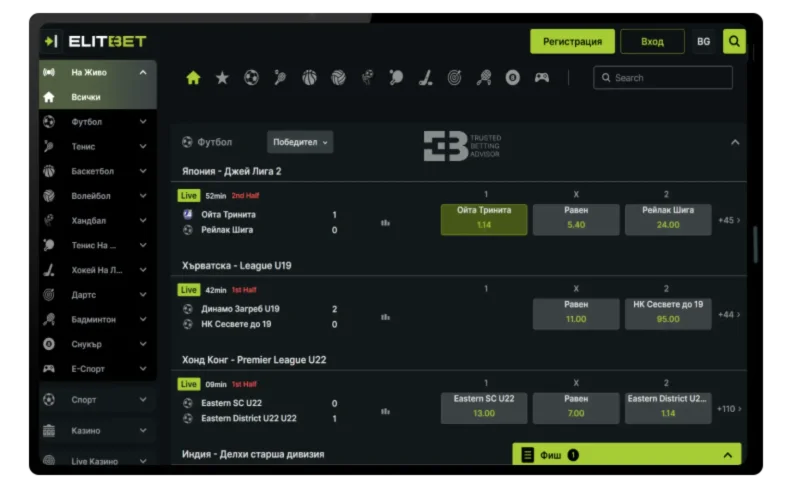
Task: Select Eastern SC U22 odds 13.00
Action: coord(484,406)
